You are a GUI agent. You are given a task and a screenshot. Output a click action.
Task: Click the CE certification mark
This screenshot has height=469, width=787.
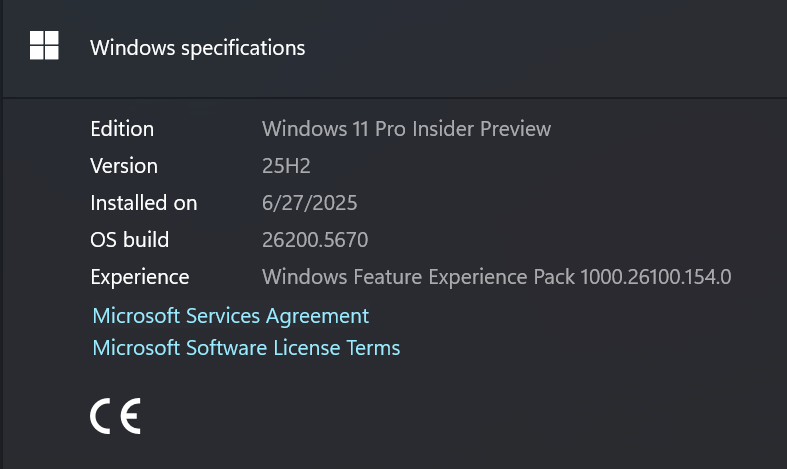coord(115,416)
